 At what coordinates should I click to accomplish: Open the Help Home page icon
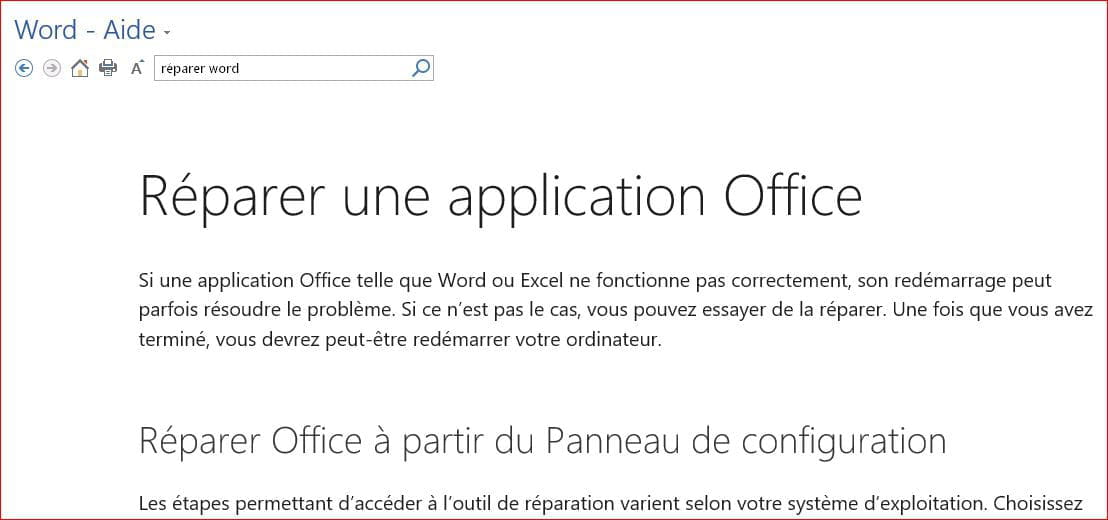point(80,68)
